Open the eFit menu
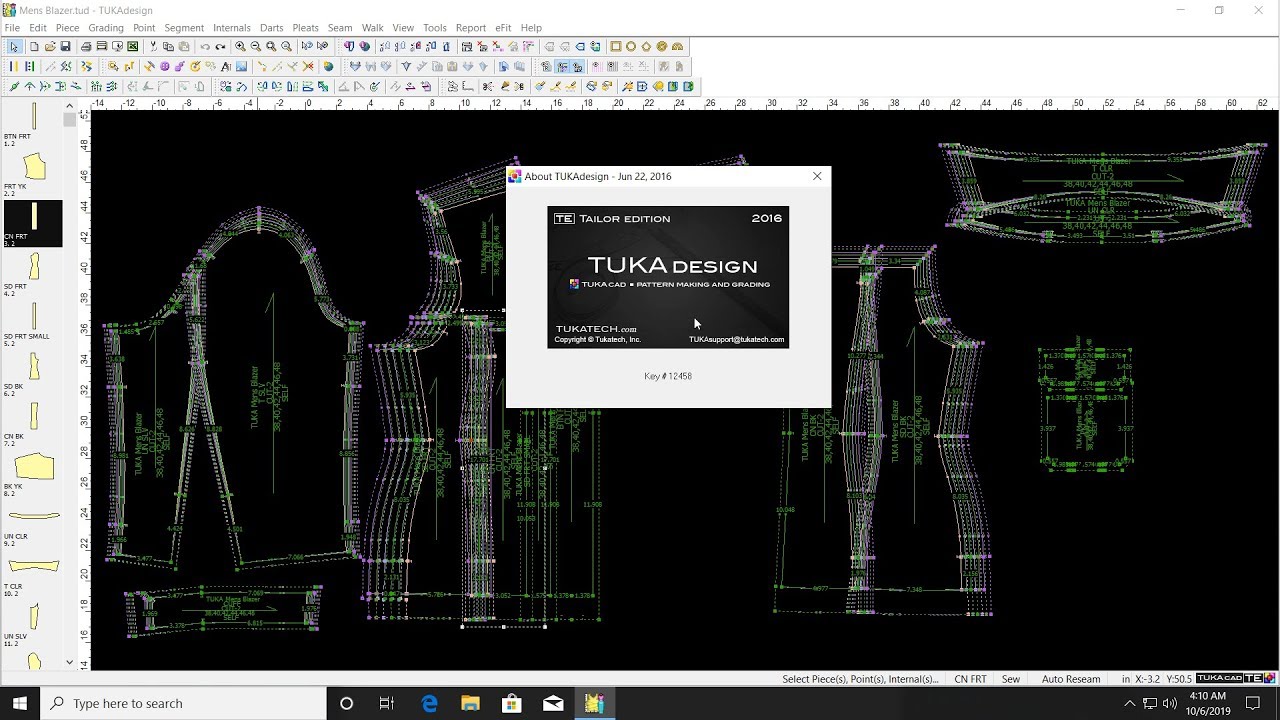This screenshot has width=1280, height=720. point(503,28)
